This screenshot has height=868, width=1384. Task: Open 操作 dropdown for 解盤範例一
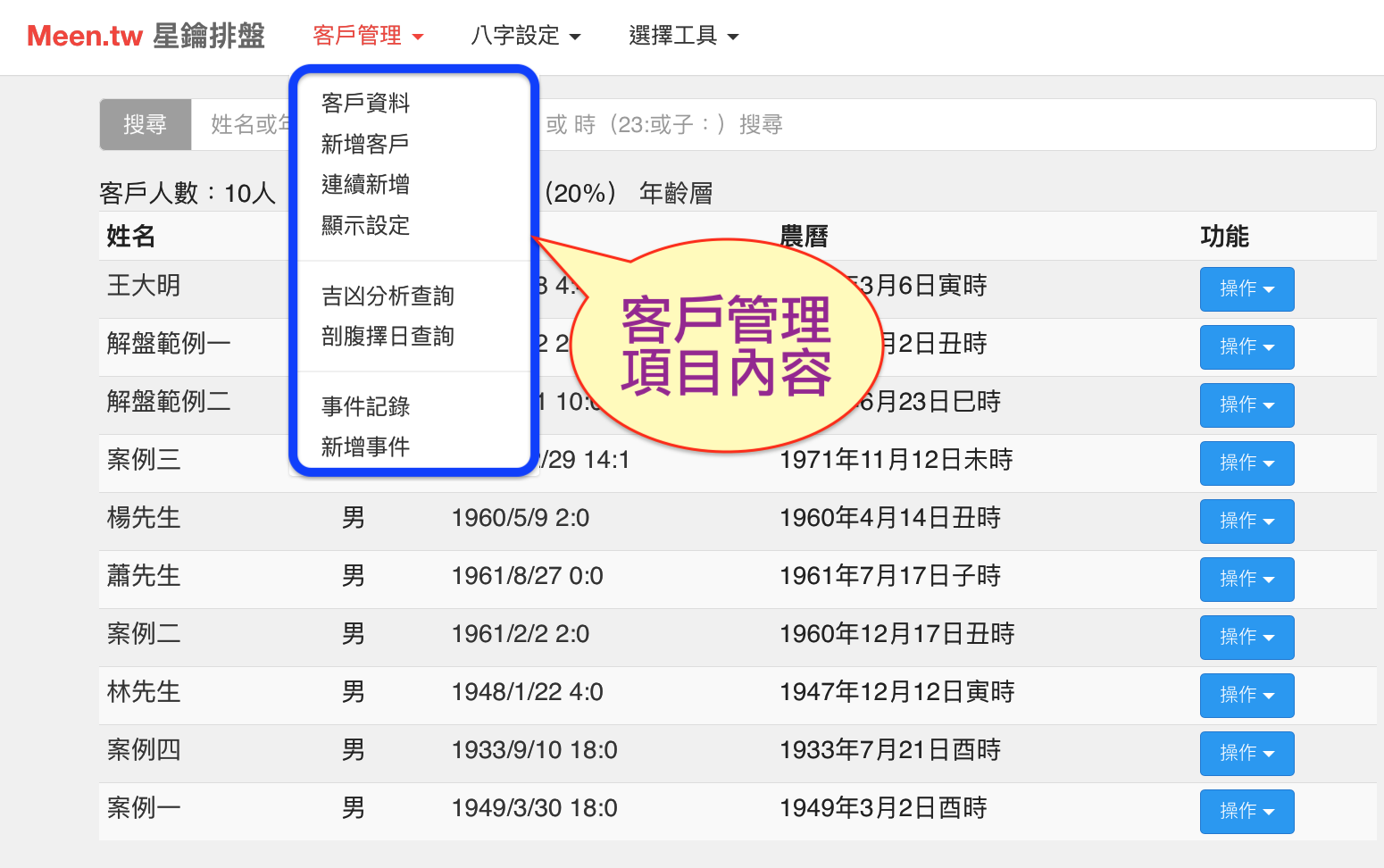(1246, 347)
